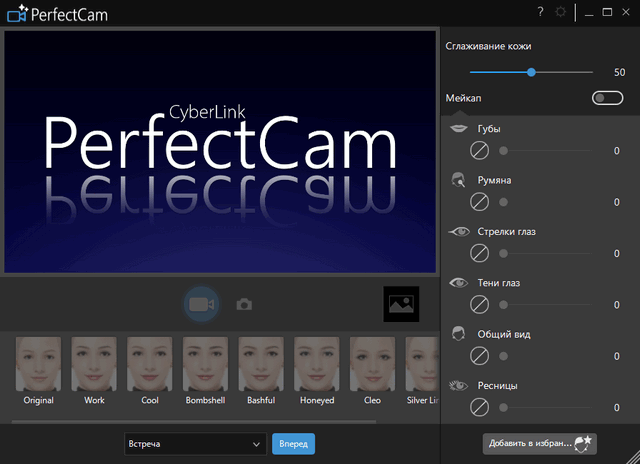Image resolution: width=640 pixels, height=464 pixels.
Task: Click the no-color icon under Тени глаз
Action: pos(479,305)
